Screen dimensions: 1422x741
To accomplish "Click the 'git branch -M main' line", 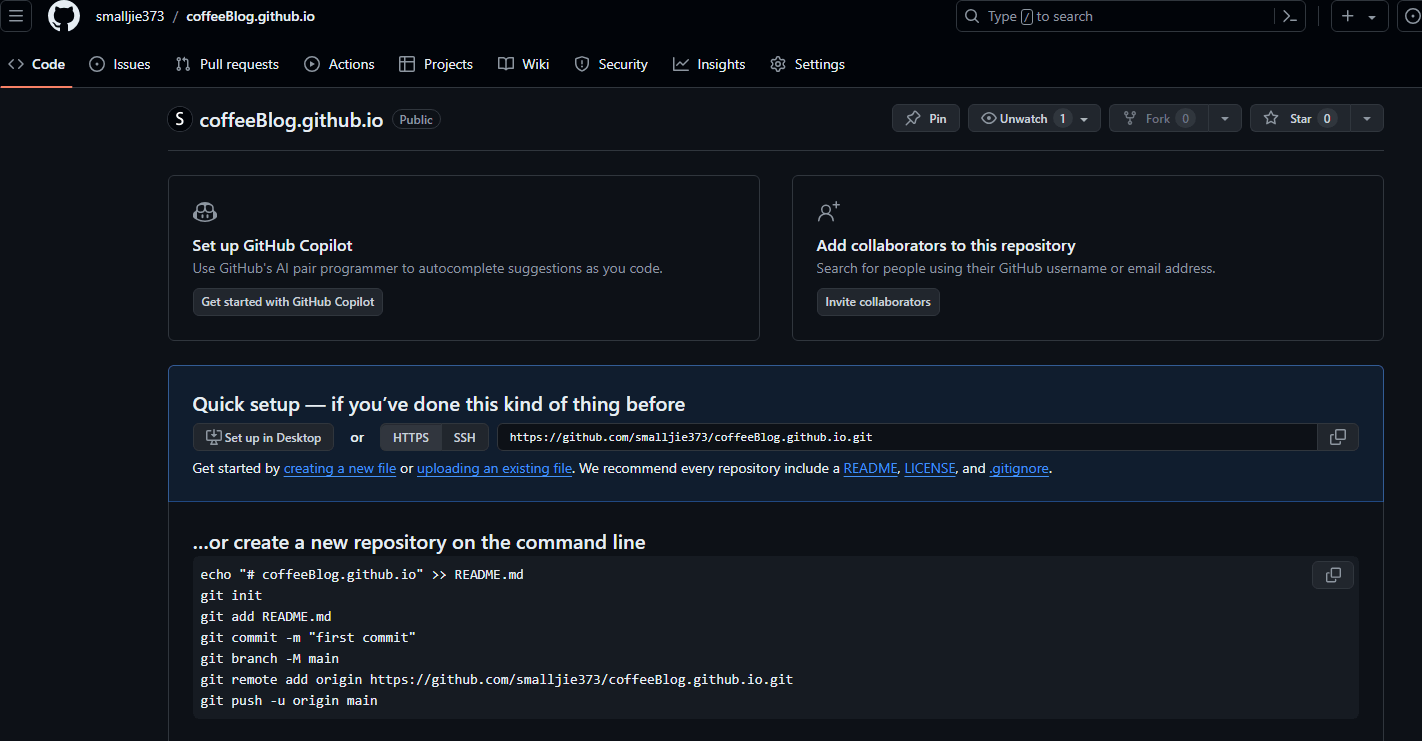I will pyautogui.click(x=270, y=658).
